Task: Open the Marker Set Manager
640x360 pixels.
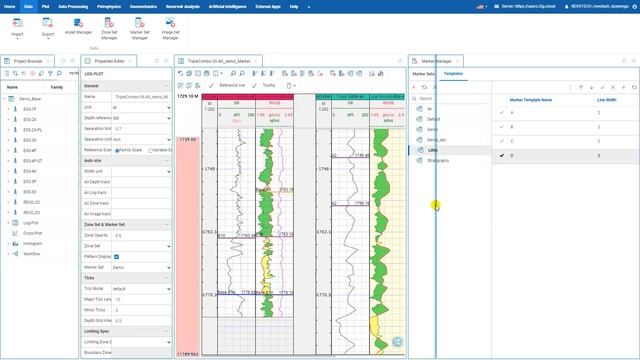Action: coord(140,29)
